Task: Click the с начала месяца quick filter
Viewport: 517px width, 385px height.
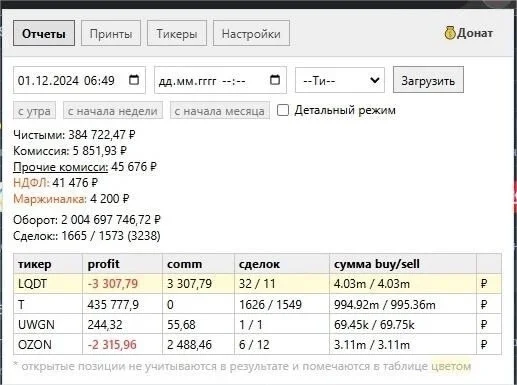Action: [x=220, y=110]
